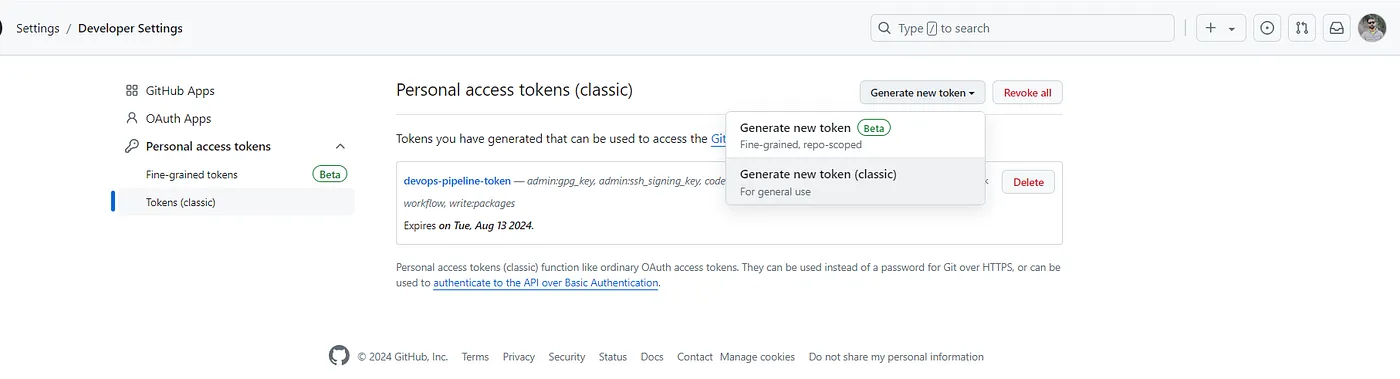Click the Developer Settings breadcrumb
This screenshot has width=1400, height=379.
(130, 28)
